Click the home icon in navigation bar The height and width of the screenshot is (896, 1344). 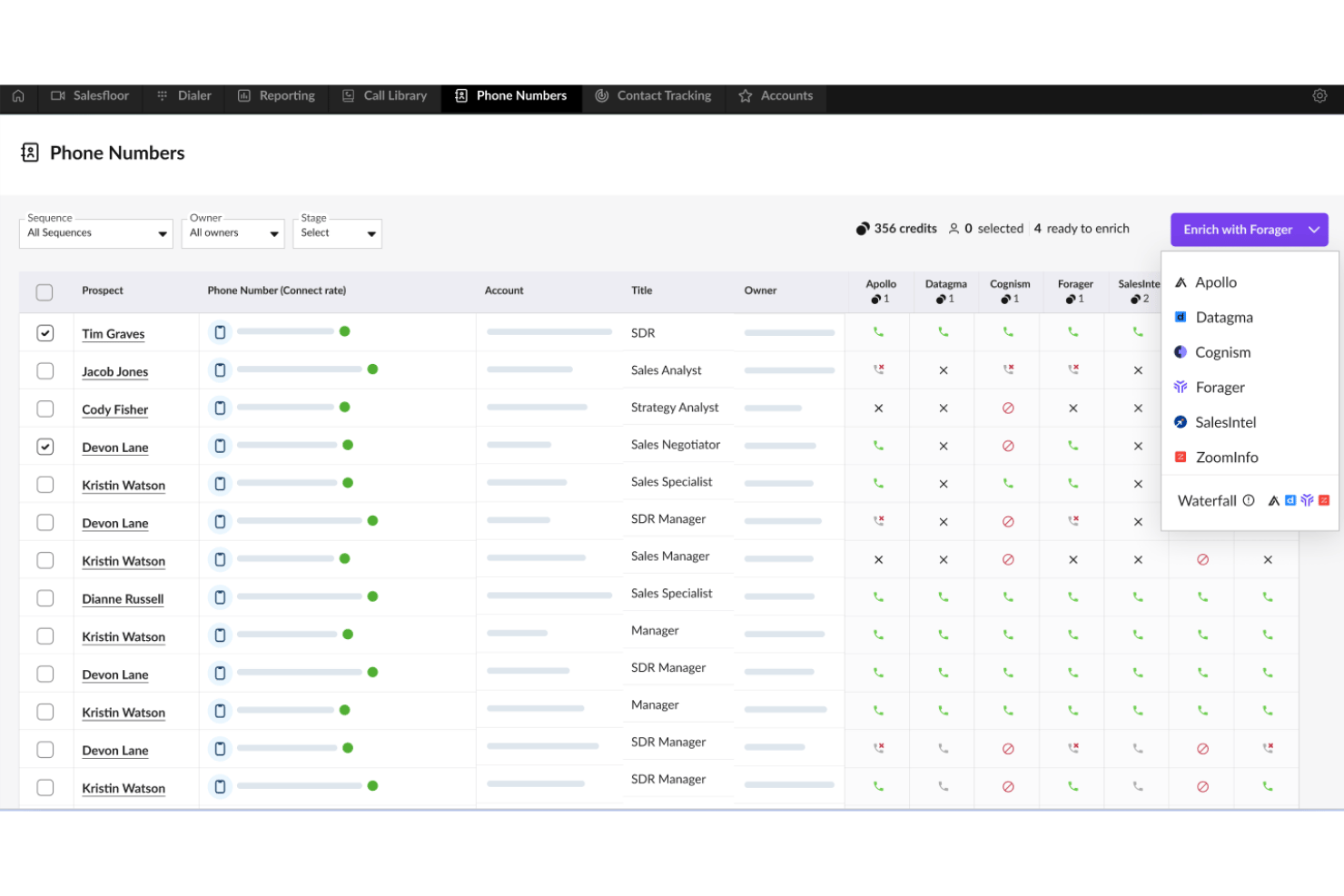pos(18,95)
